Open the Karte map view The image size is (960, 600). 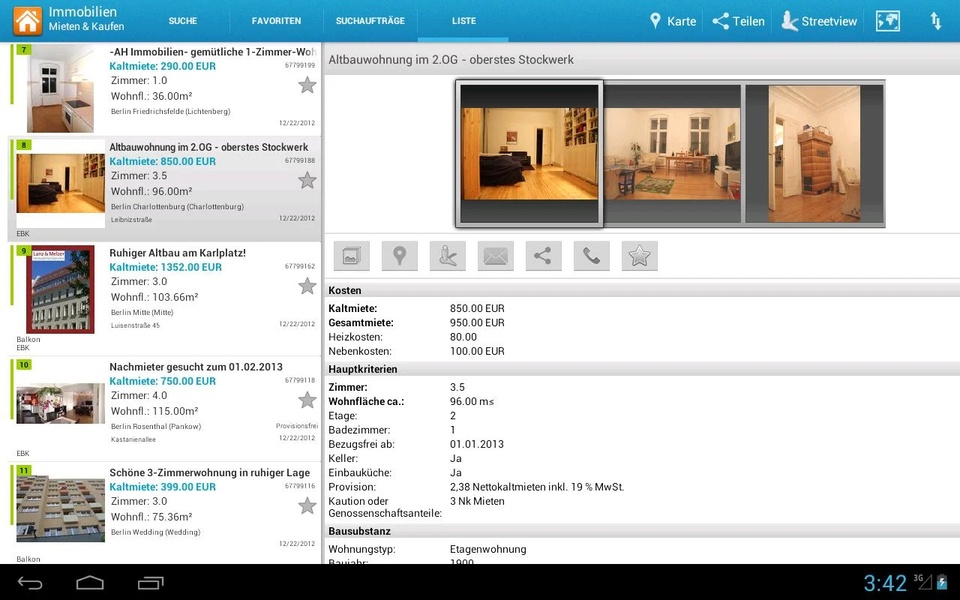point(673,21)
